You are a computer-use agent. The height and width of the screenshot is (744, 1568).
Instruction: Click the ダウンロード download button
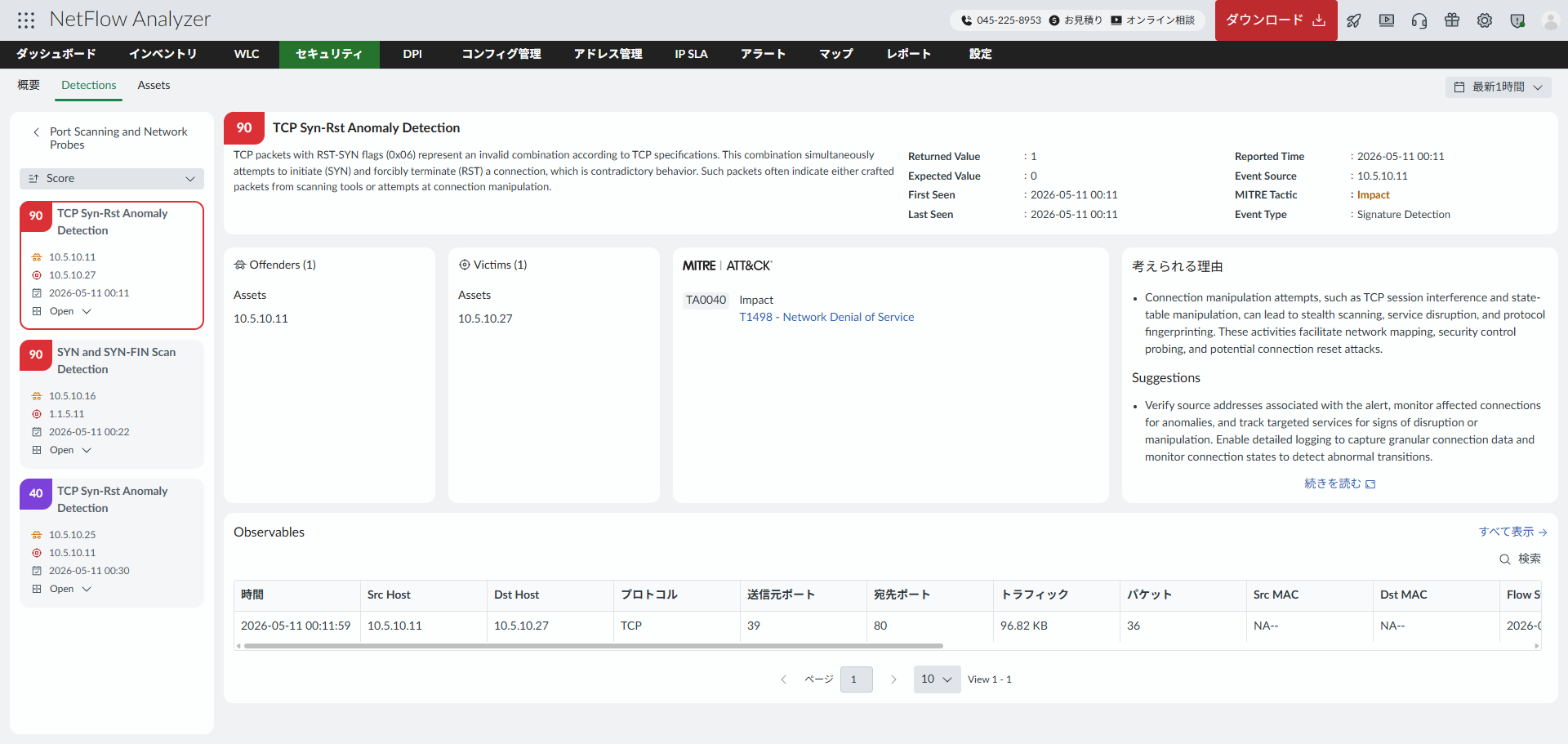tap(1276, 20)
